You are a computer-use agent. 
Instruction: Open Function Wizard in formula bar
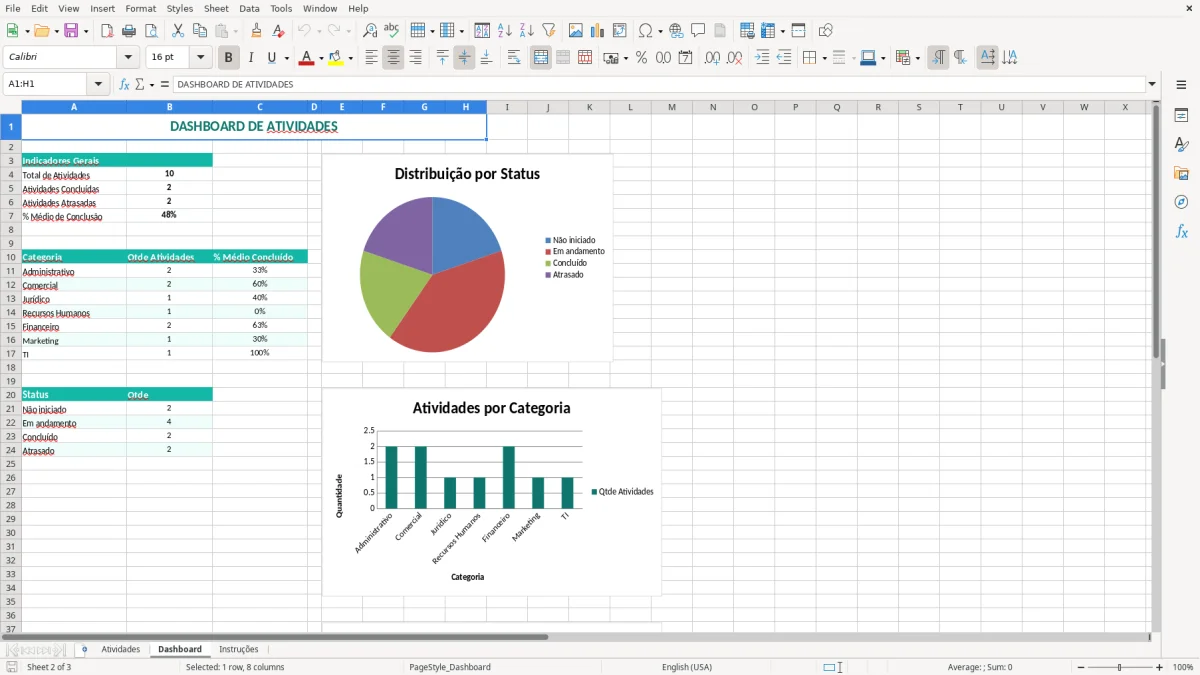(124, 85)
